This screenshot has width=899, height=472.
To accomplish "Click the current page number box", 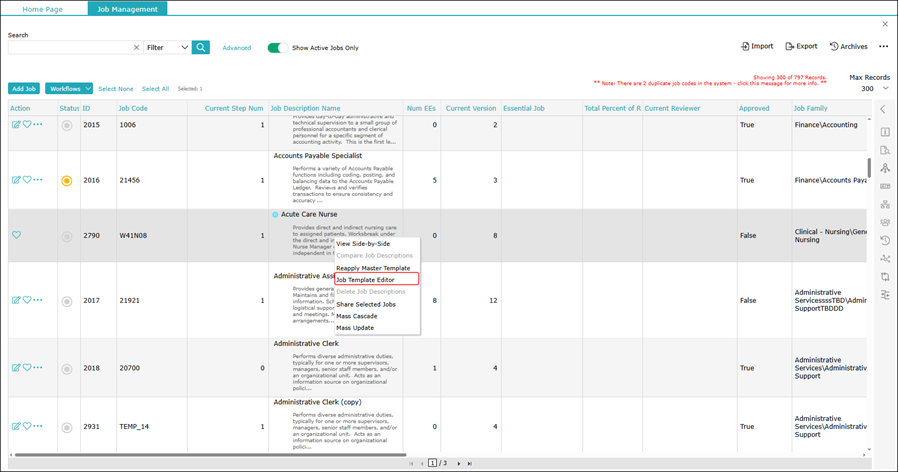I will [432, 463].
